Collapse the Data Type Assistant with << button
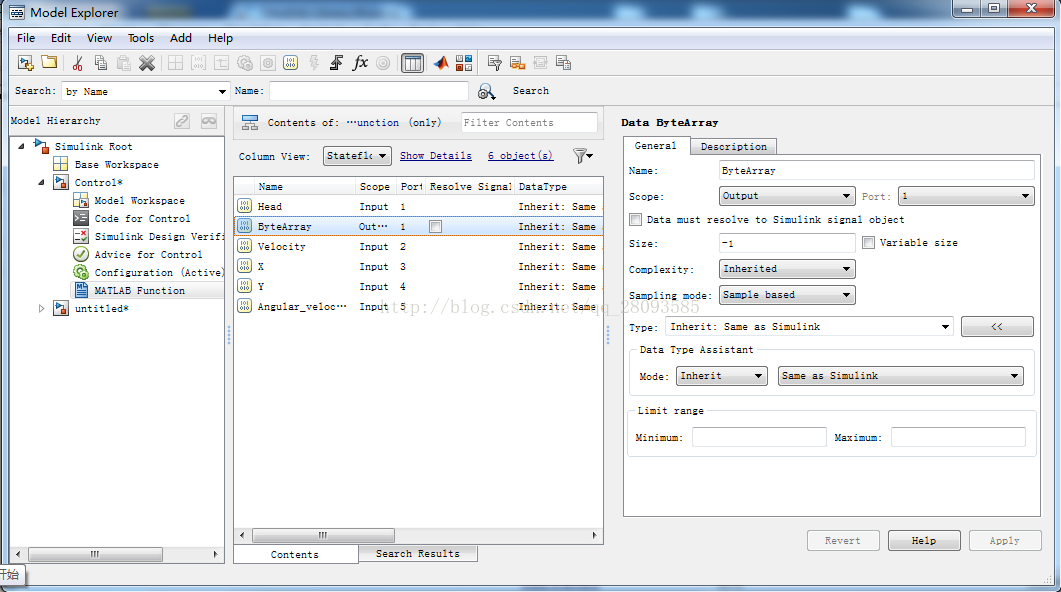The image size is (1061, 592). point(997,327)
